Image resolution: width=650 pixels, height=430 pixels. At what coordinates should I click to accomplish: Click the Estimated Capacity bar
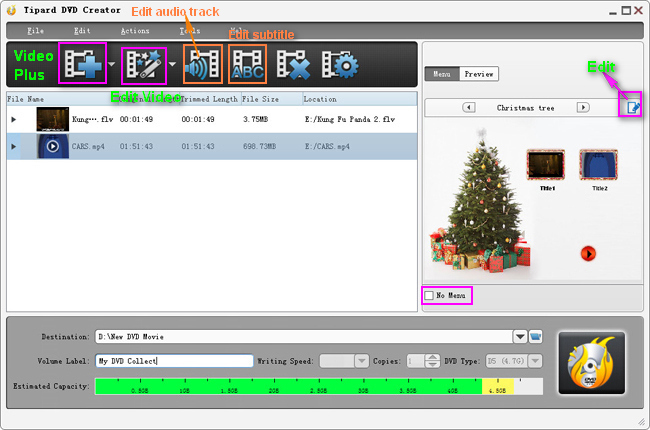click(x=319, y=386)
